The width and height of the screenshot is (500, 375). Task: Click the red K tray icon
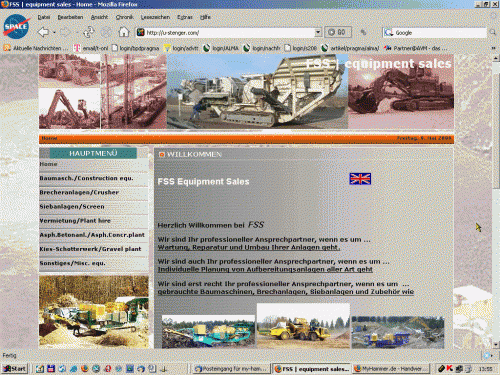coord(450,368)
